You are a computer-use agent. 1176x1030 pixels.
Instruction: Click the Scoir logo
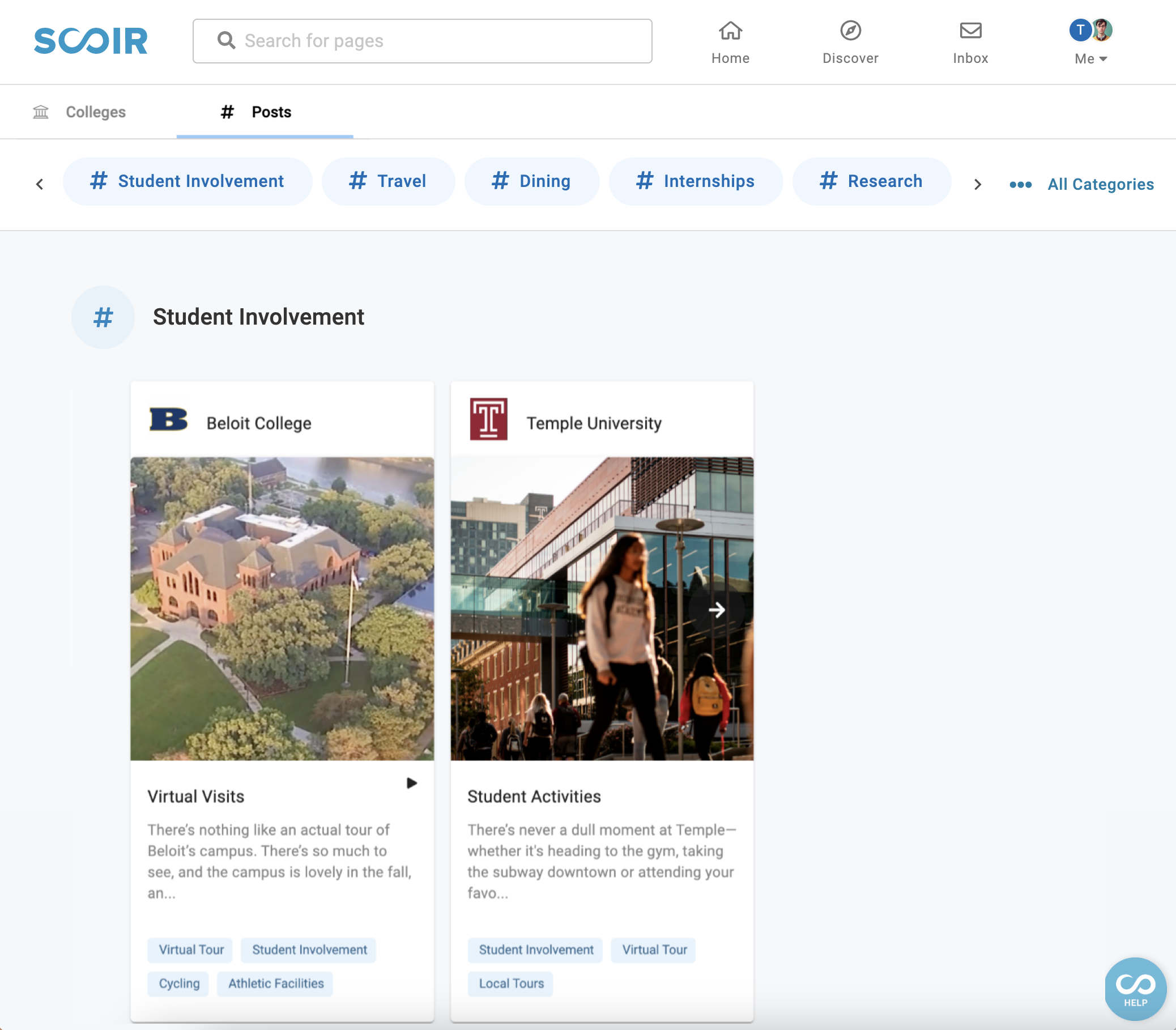pyautogui.click(x=91, y=41)
